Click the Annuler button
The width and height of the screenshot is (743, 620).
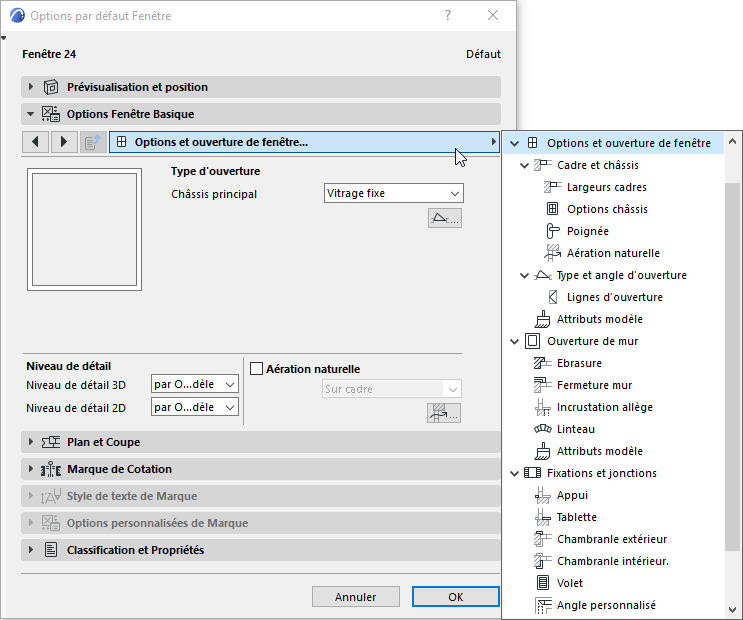(x=355, y=597)
